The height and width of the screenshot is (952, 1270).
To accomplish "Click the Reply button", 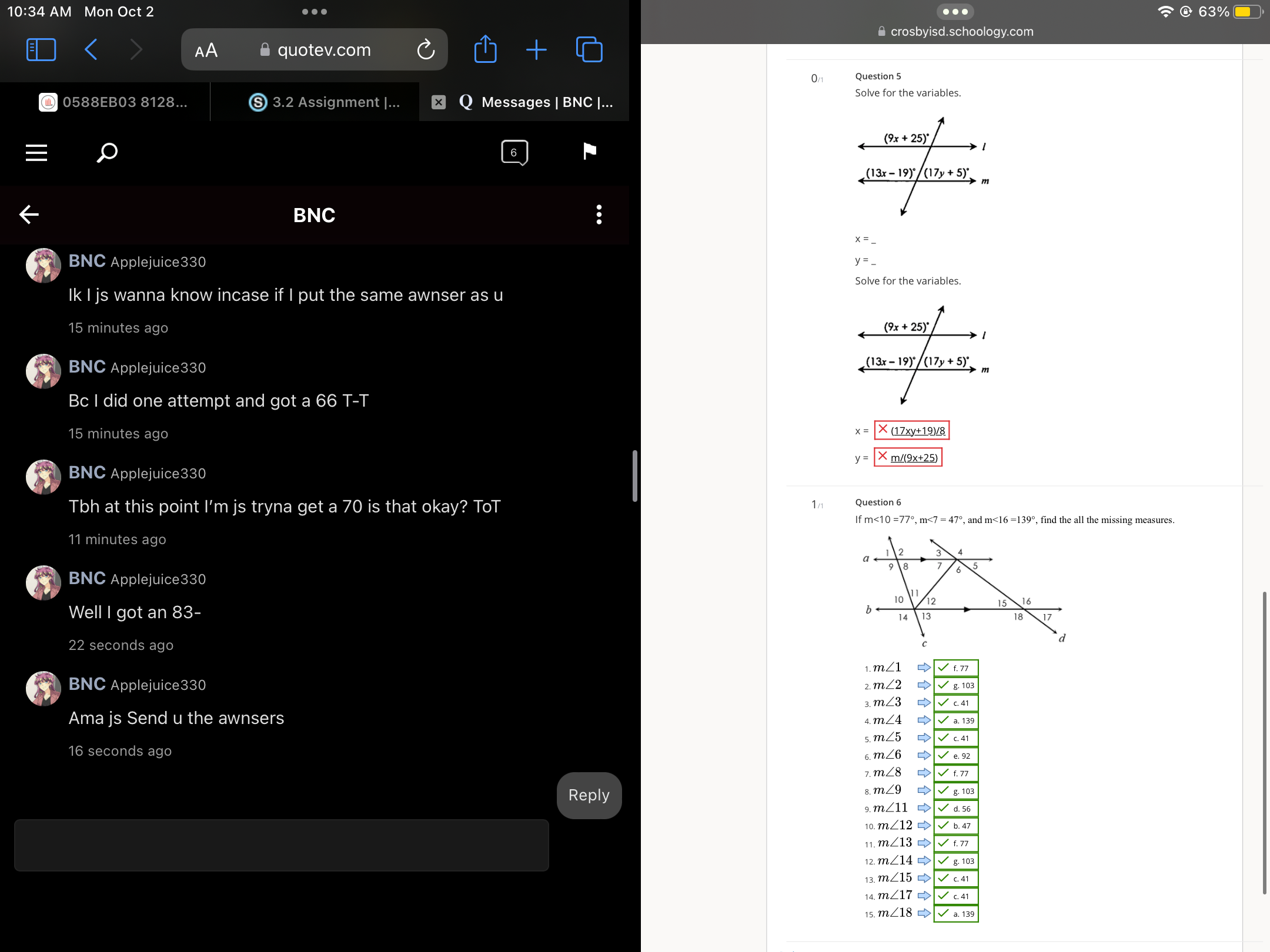I will tap(589, 795).
